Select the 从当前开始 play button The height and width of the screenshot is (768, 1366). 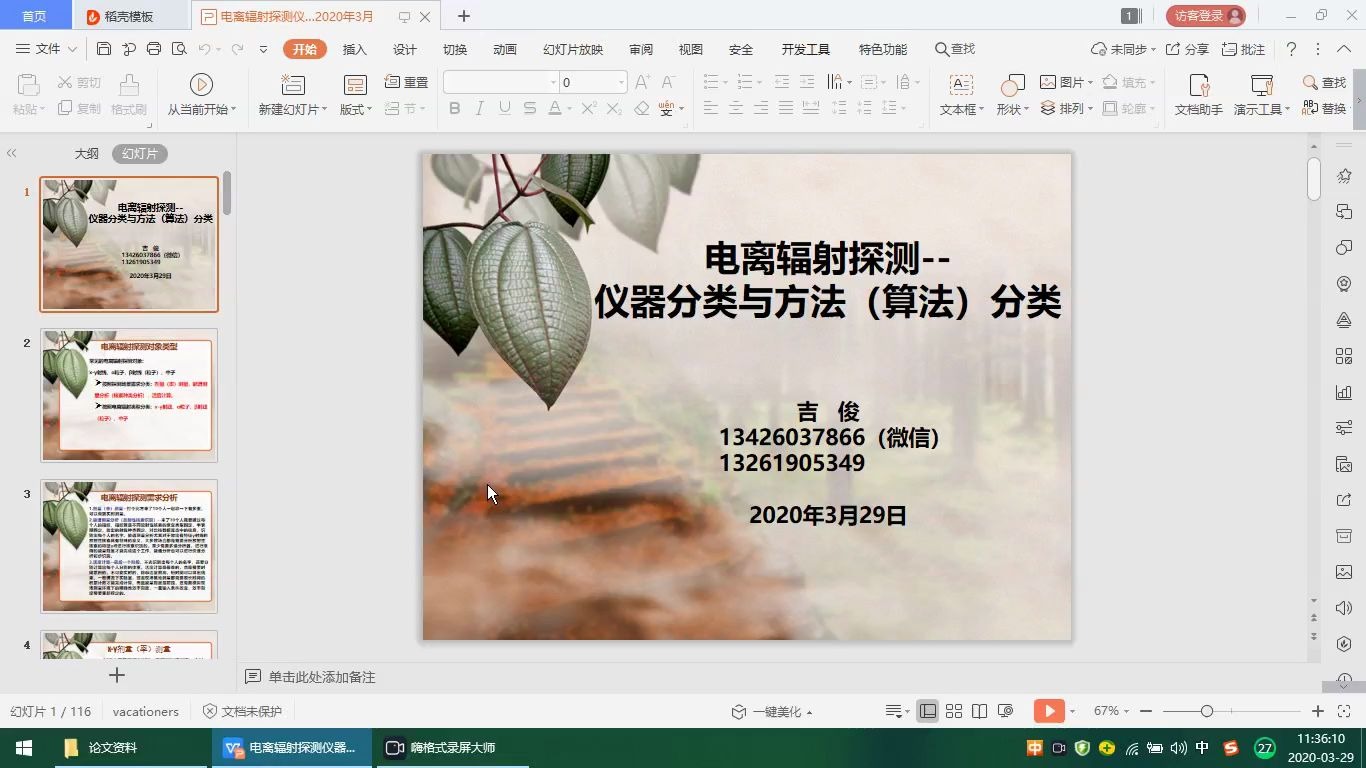point(199,96)
